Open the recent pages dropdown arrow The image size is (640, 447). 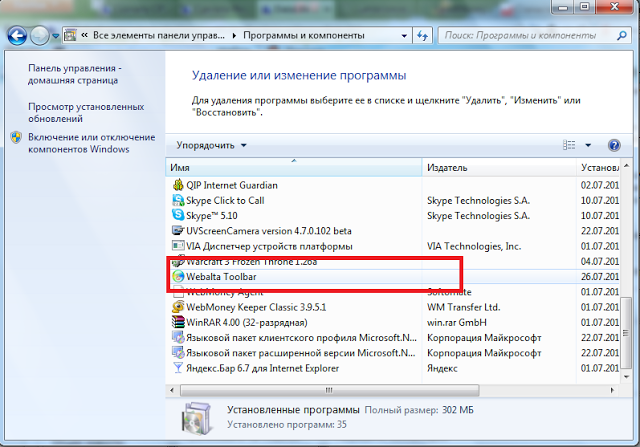[56, 36]
